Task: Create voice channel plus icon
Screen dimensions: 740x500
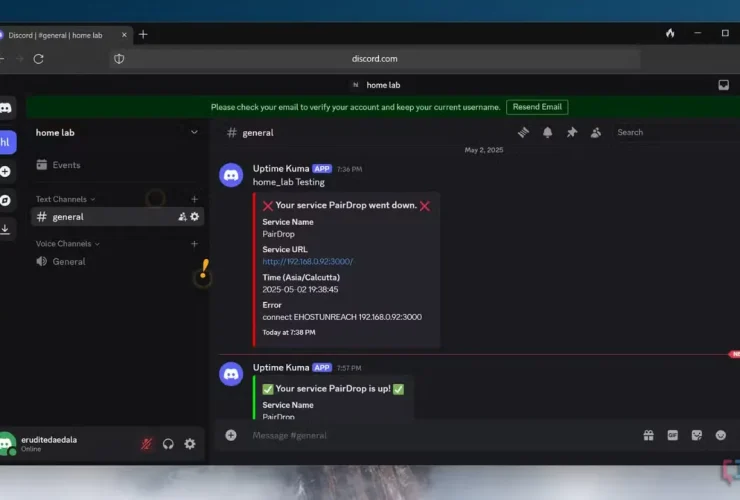Action: pyautogui.click(x=194, y=244)
